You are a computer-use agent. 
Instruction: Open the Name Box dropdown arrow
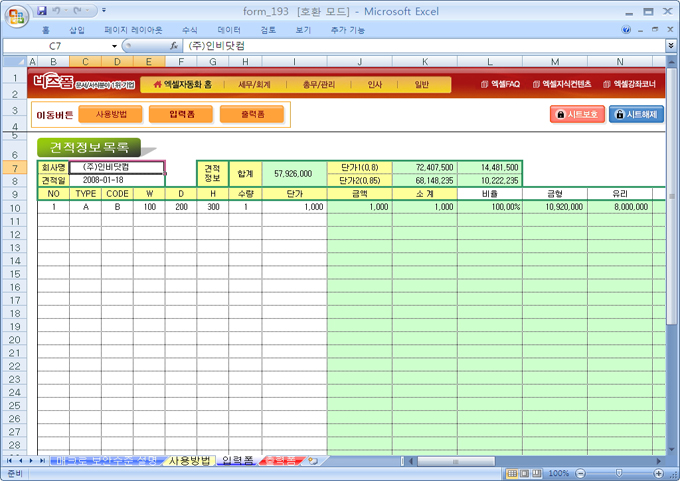pos(114,46)
